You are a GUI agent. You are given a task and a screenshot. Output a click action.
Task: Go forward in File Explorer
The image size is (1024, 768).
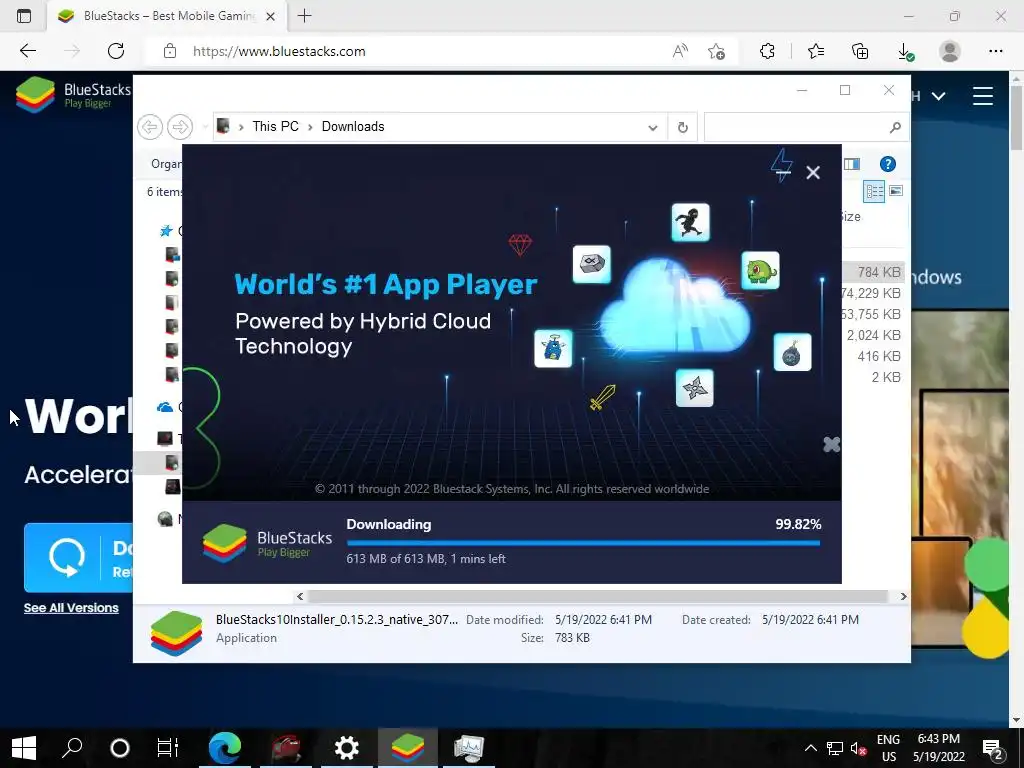pos(180,127)
